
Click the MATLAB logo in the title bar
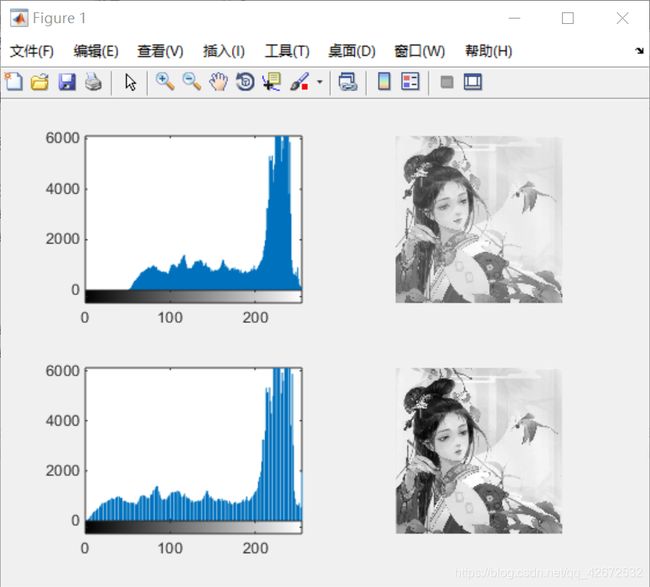19,18
